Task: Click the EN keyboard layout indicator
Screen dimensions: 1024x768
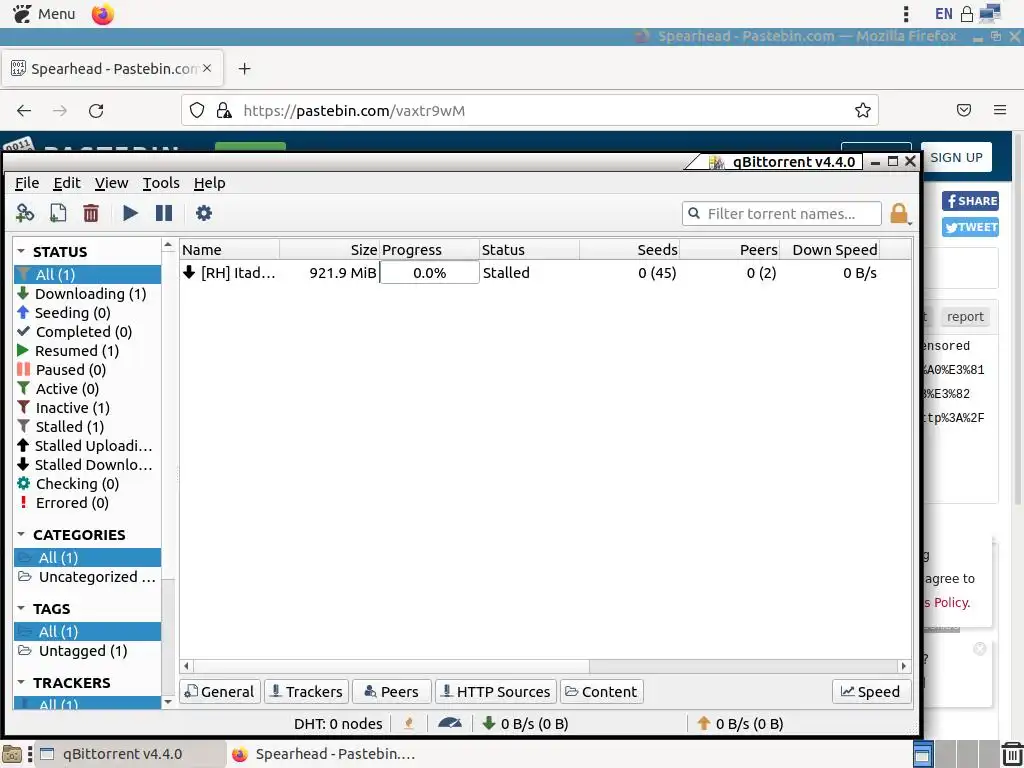Action: point(944,14)
